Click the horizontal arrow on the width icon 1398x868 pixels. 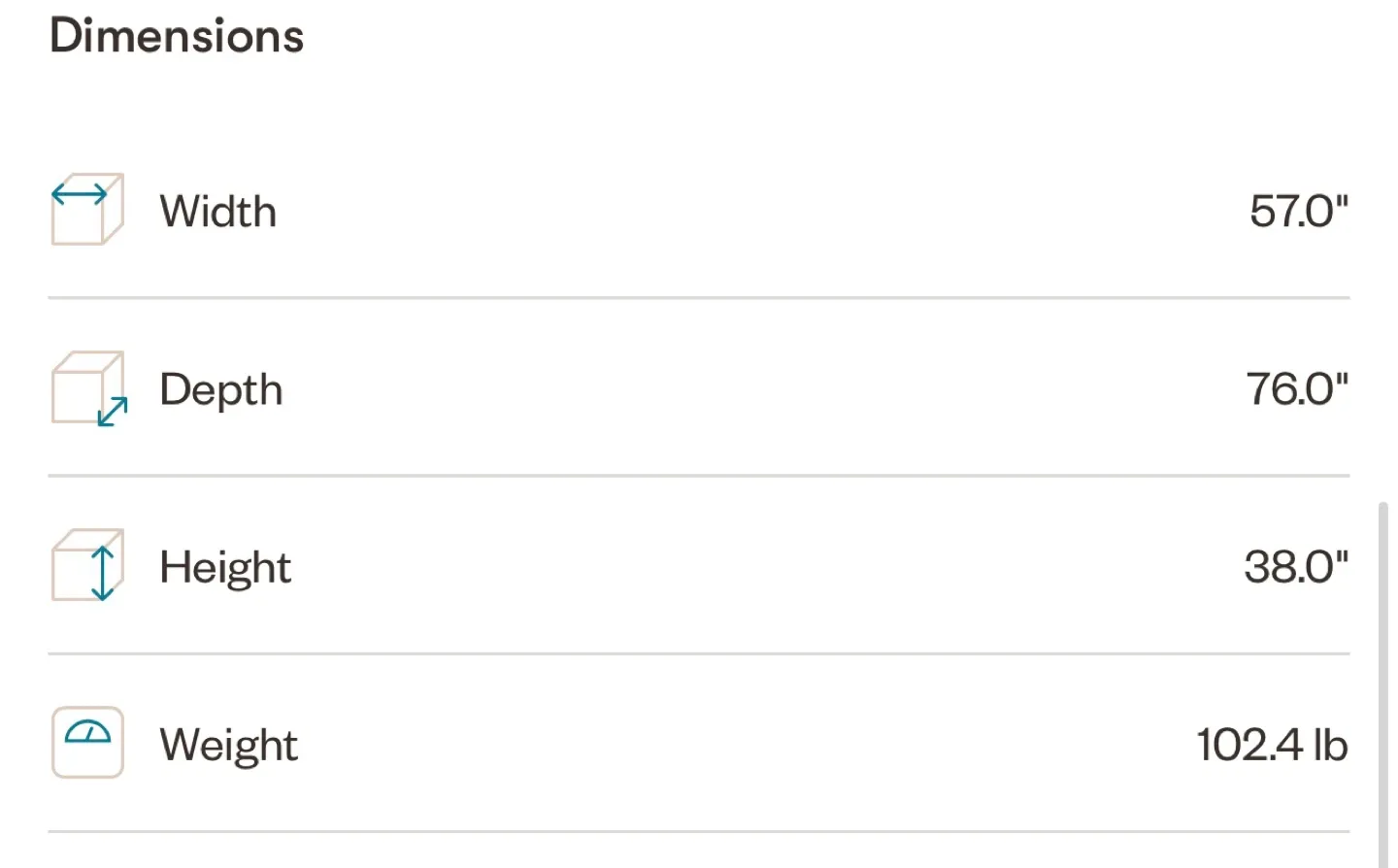coord(80,194)
